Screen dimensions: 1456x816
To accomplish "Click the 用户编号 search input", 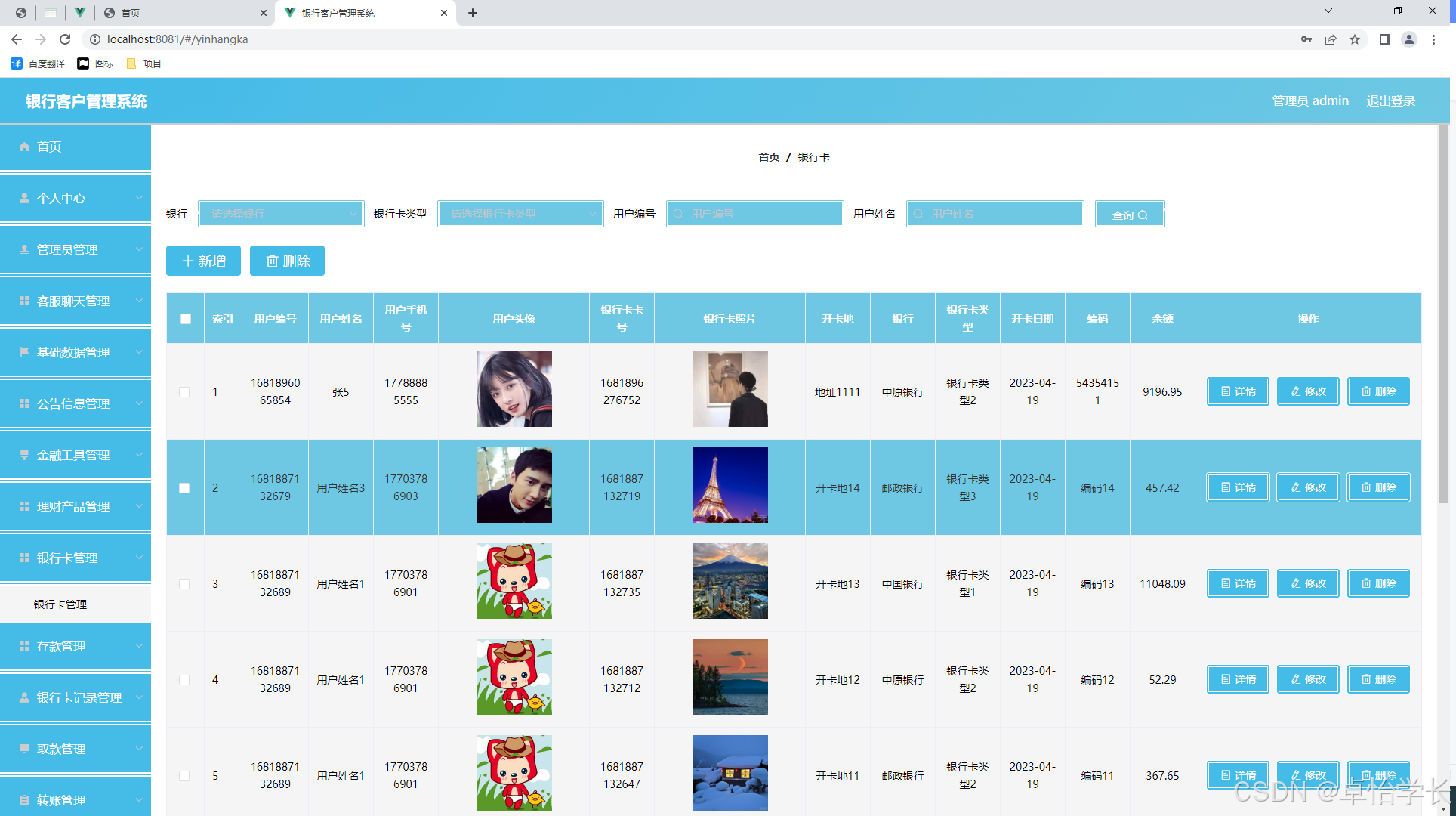I will click(x=755, y=214).
